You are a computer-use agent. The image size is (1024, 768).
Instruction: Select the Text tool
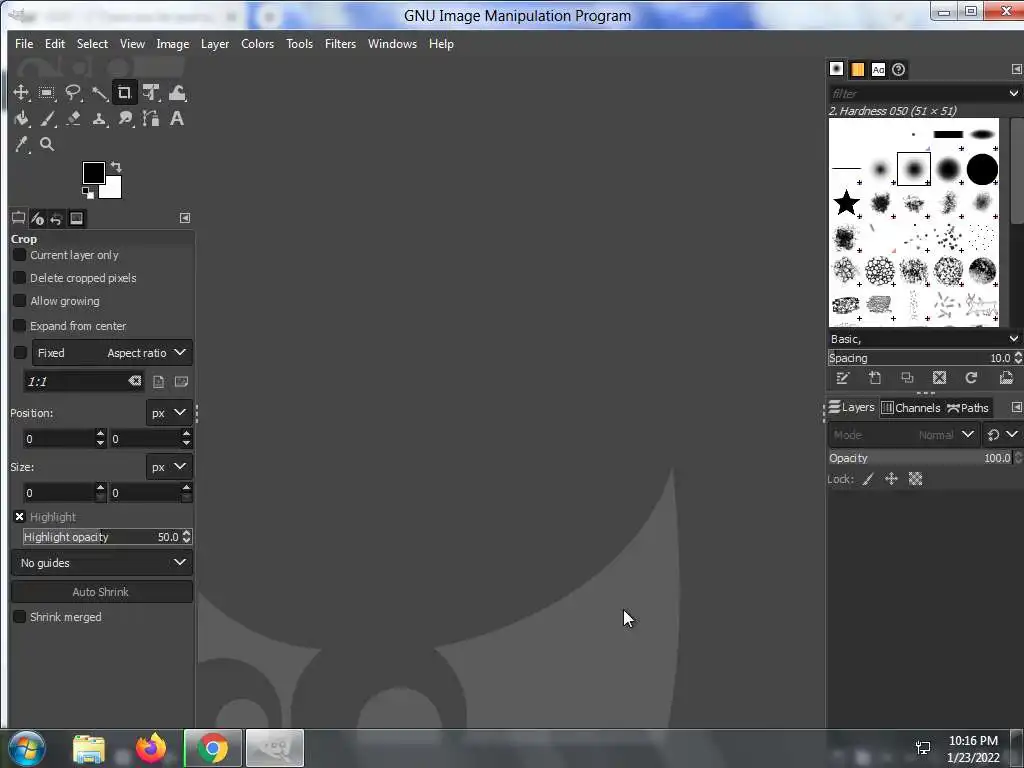176,118
